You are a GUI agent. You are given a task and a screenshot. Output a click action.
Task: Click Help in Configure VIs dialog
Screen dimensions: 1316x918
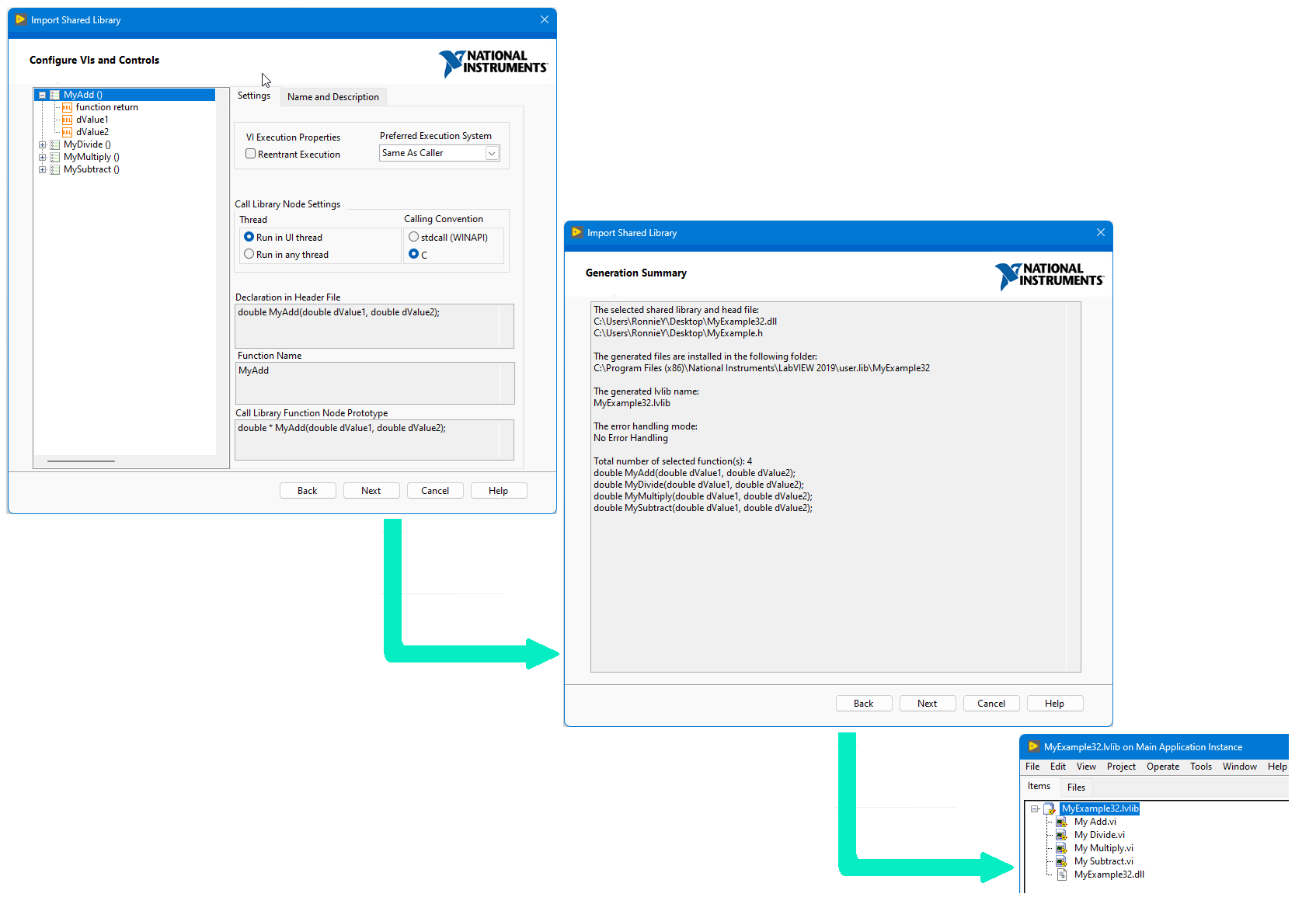tap(499, 491)
